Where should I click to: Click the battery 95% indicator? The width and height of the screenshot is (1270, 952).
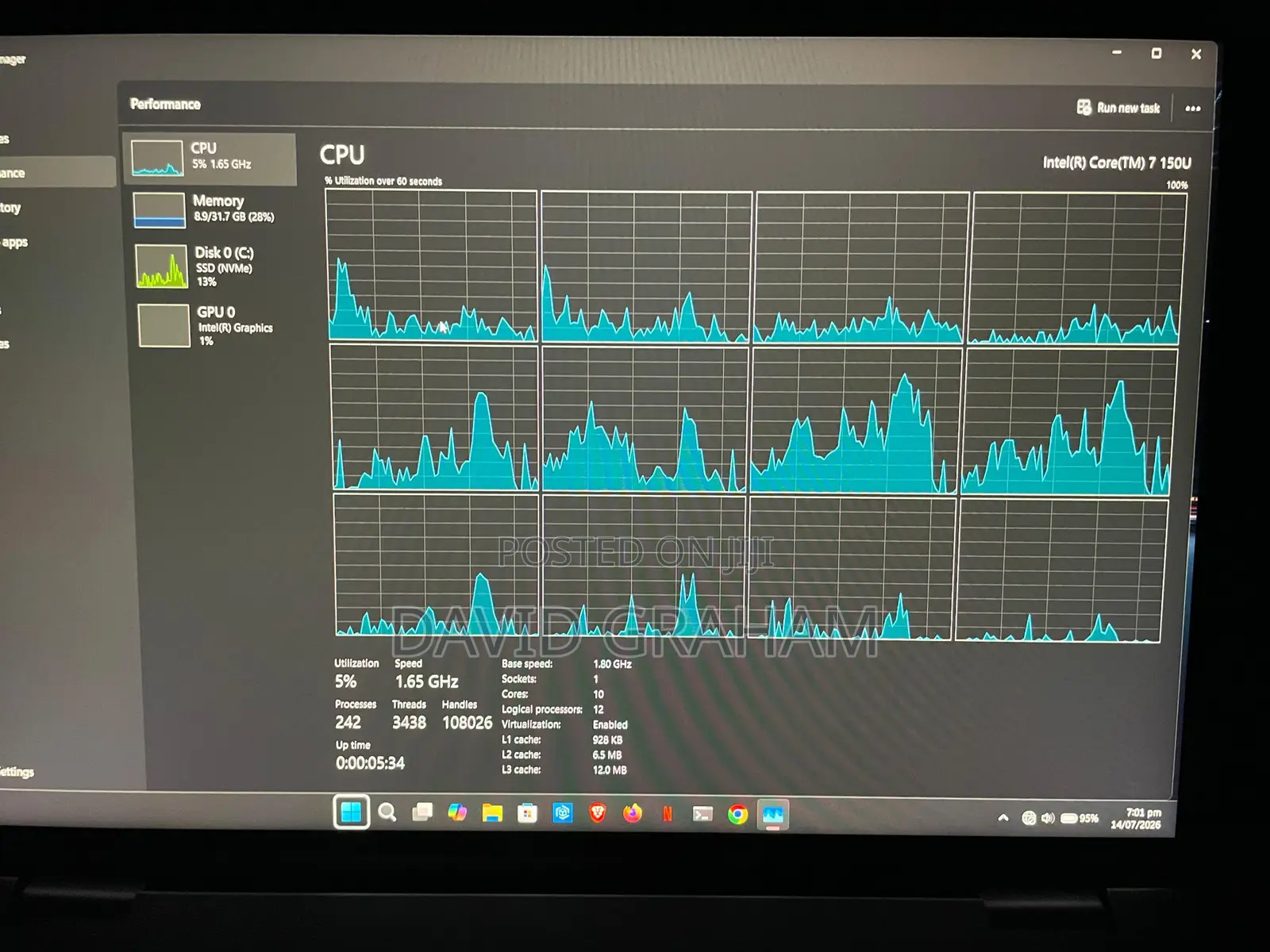point(1079,819)
